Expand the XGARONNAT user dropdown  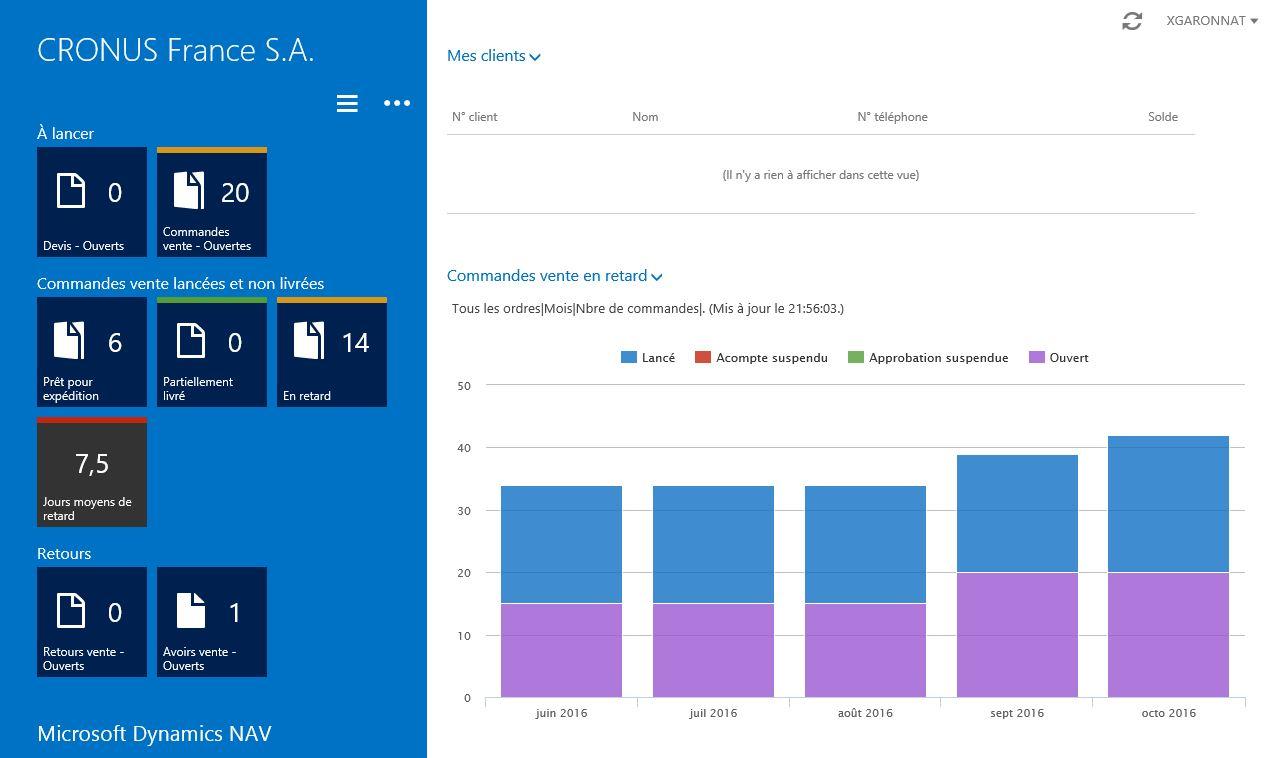pyautogui.click(x=1212, y=21)
